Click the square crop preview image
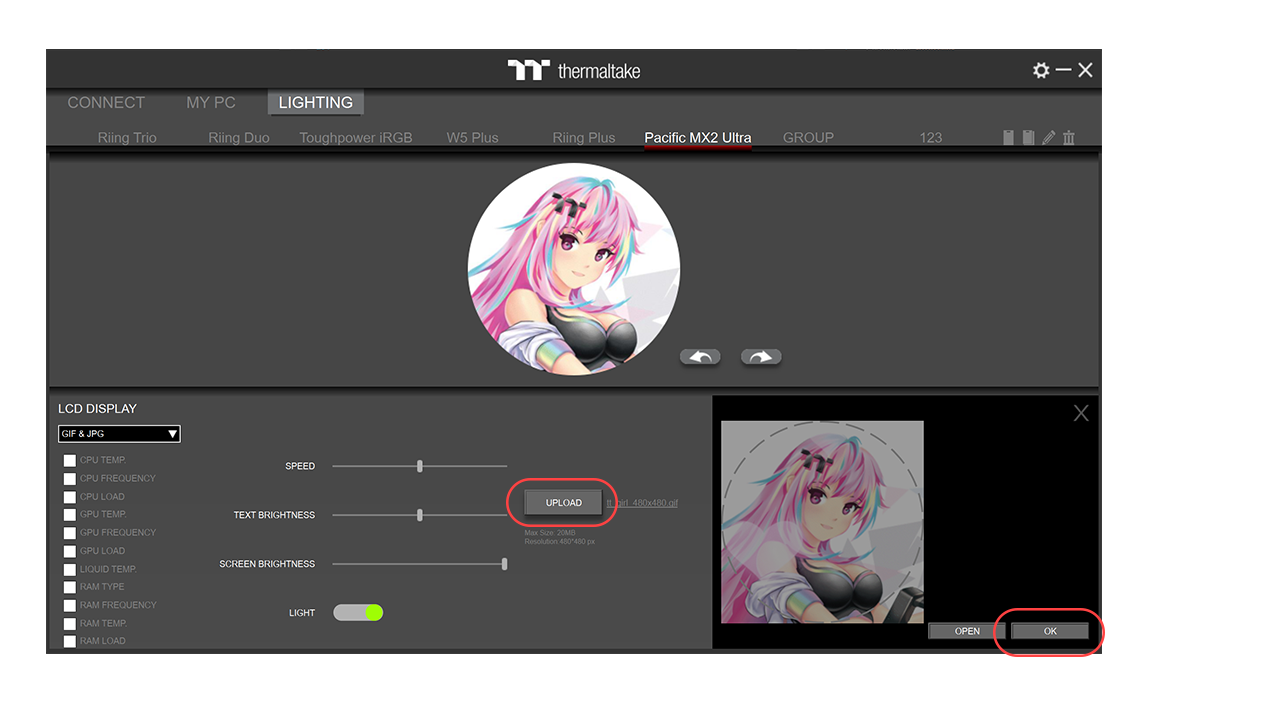1280x720 pixels. 822,522
